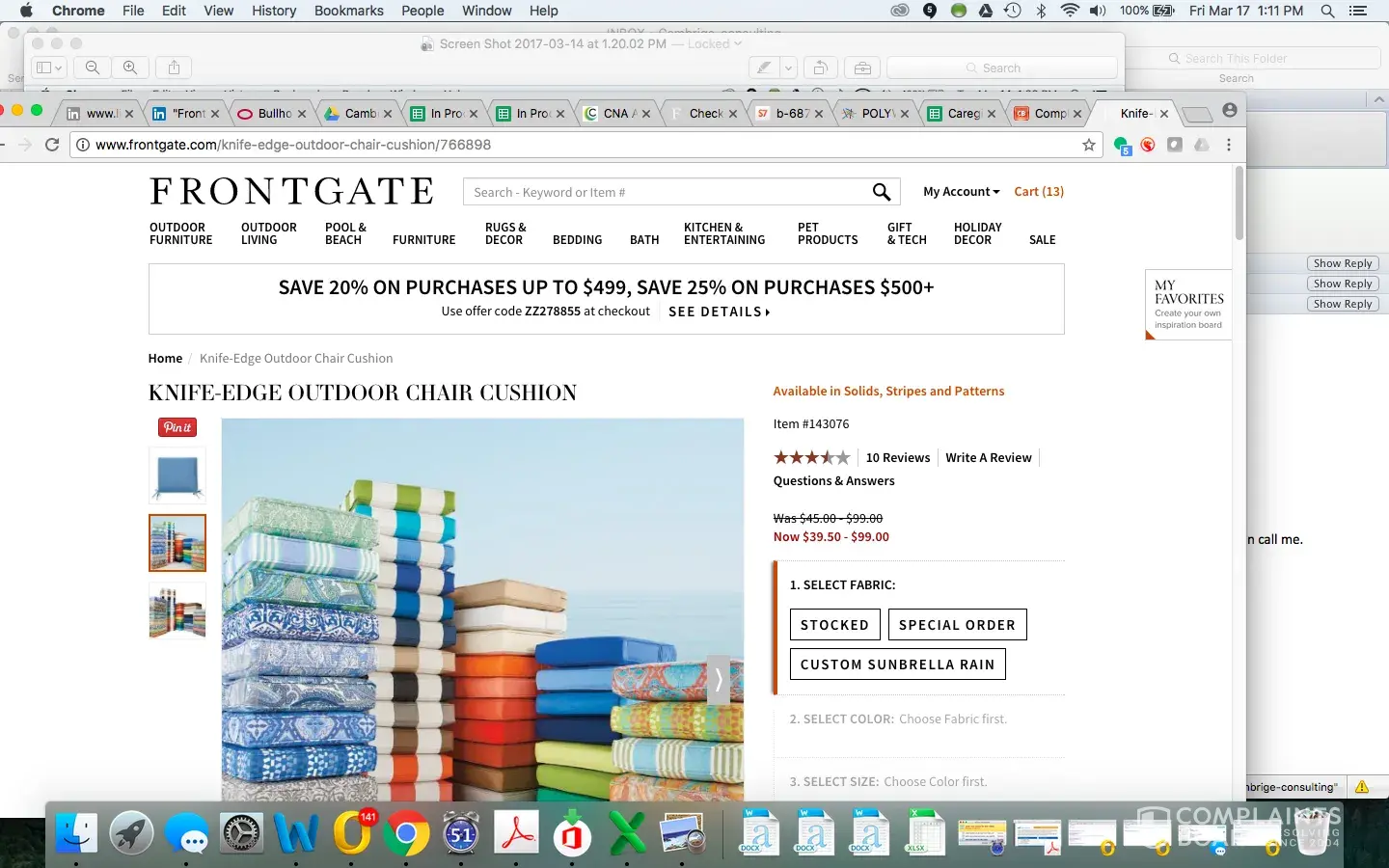Screen dimensions: 1389x868
Task: Open Adobe Acrobat from the Dock
Action: (x=517, y=832)
